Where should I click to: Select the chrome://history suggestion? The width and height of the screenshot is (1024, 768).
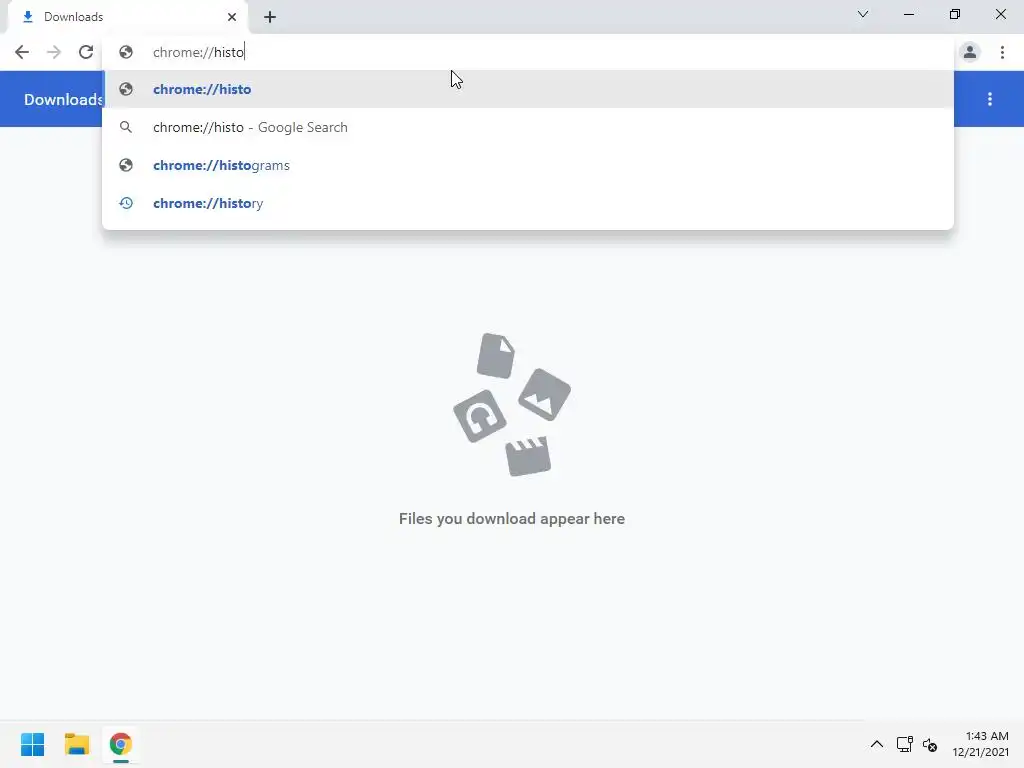click(x=528, y=203)
